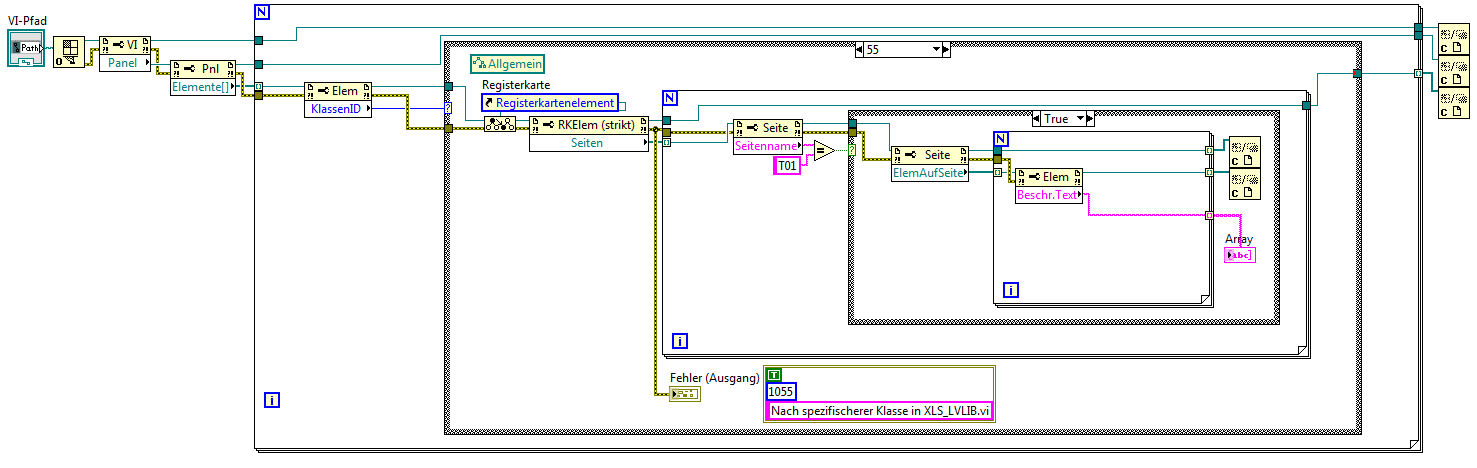Image resolution: width=1477 pixels, height=468 pixels.
Task: Click the bottom Close Reference node outside outer loop
Action: tap(1452, 105)
